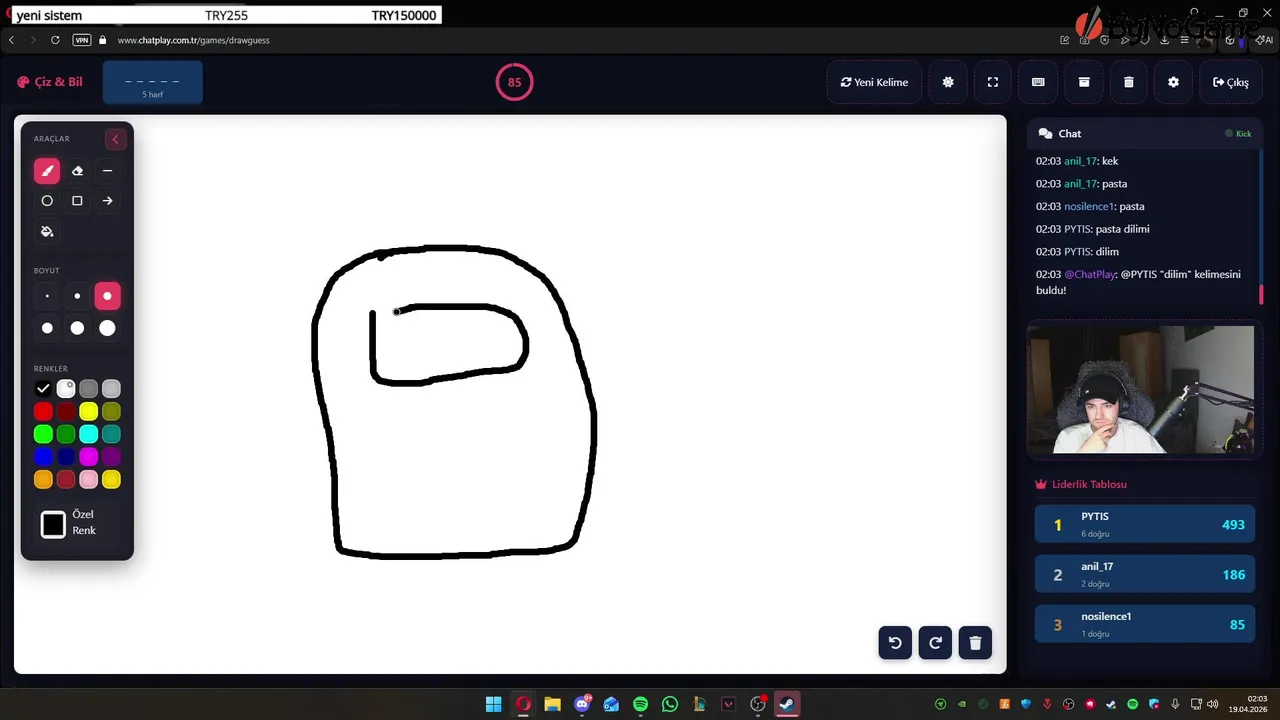This screenshot has height=720, width=1280.
Task: Undo the last drawing stroke
Action: (895, 643)
